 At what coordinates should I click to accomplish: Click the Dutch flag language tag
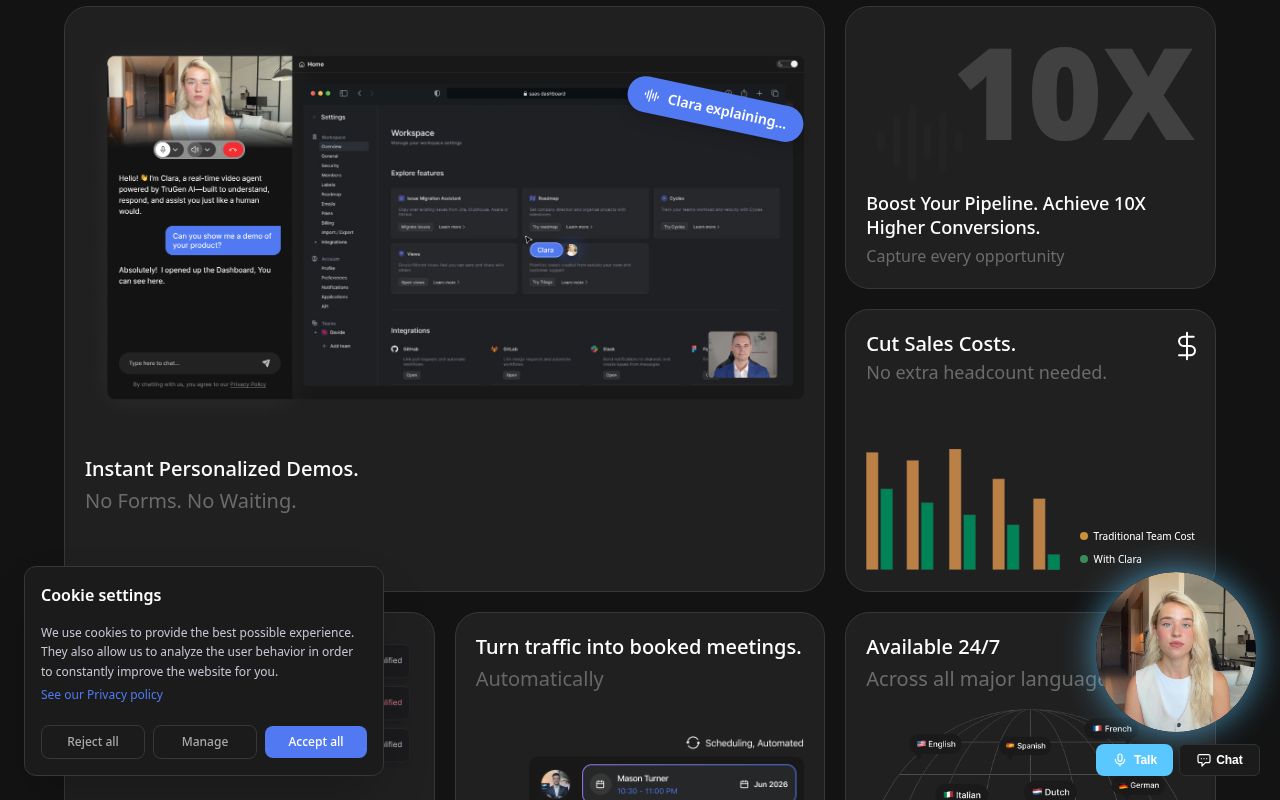(x=1051, y=792)
